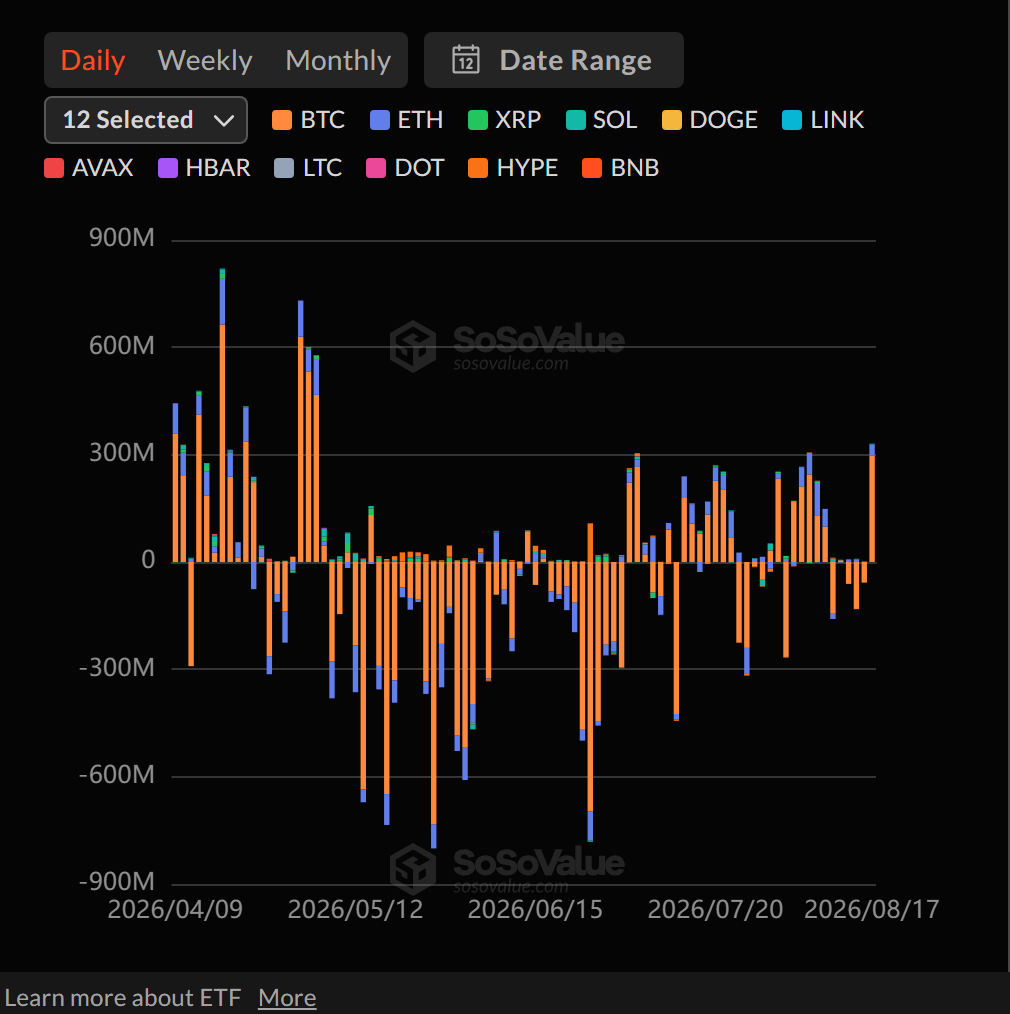Switch to the Daily tab
The height and width of the screenshot is (1014, 1010).
tap(92, 60)
